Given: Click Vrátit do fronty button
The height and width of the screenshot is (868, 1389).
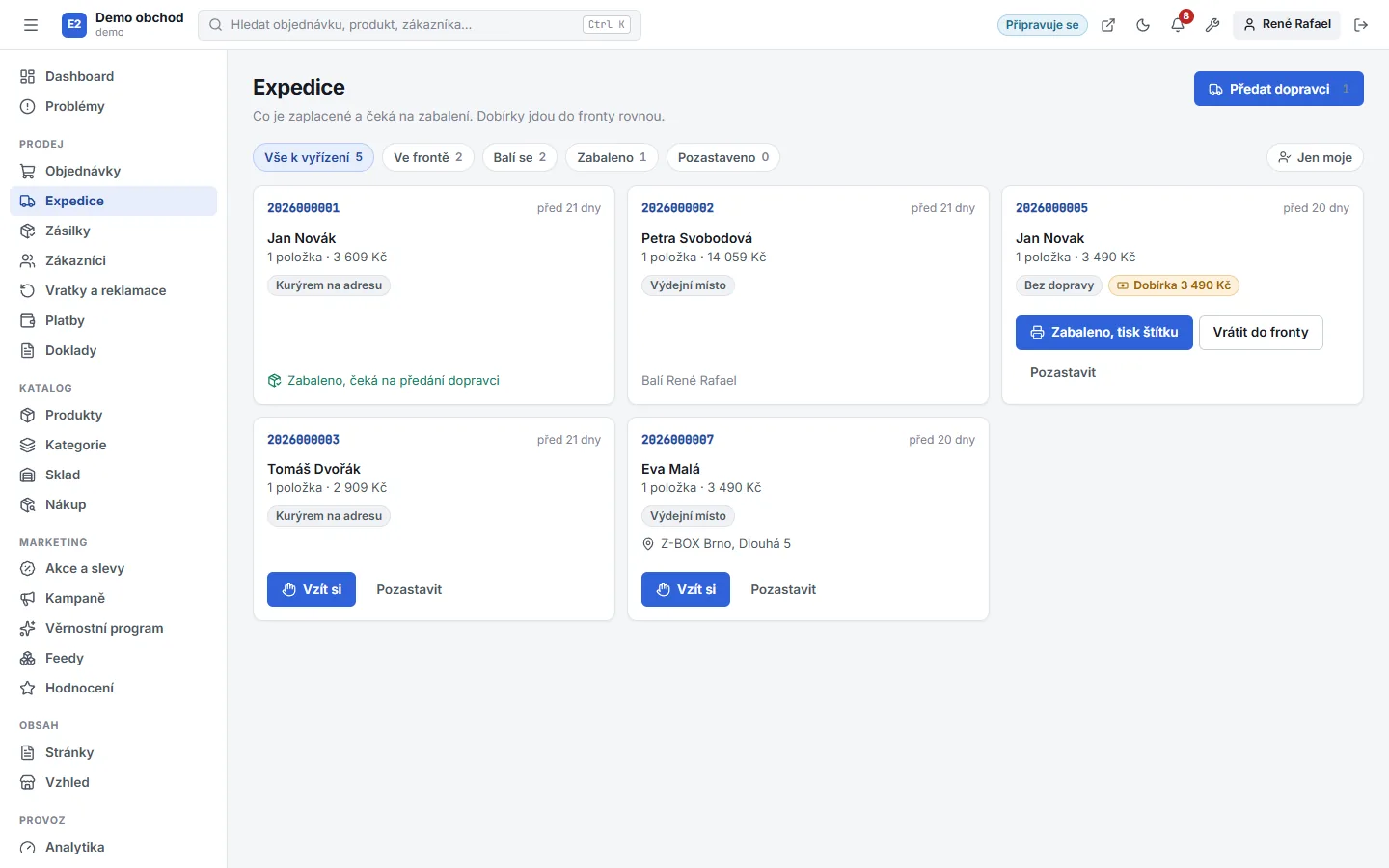Looking at the screenshot, I should [1261, 332].
